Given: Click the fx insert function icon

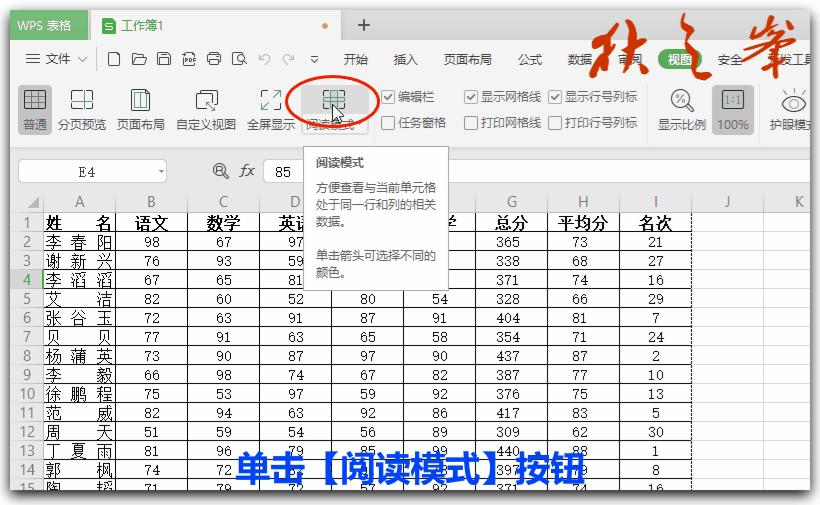Looking at the screenshot, I should (246, 171).
